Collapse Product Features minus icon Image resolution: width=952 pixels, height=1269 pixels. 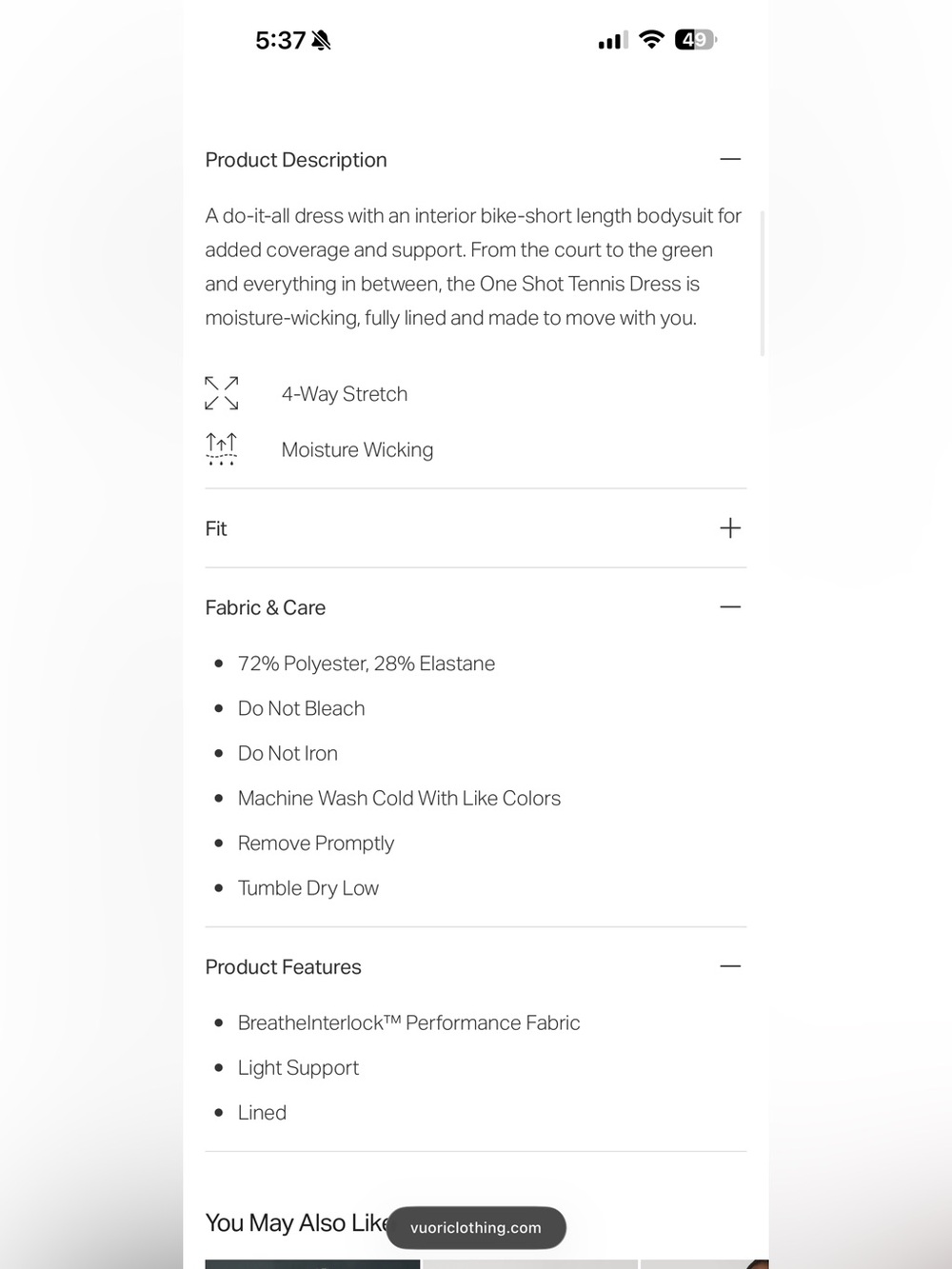click(x=730, y=966)
